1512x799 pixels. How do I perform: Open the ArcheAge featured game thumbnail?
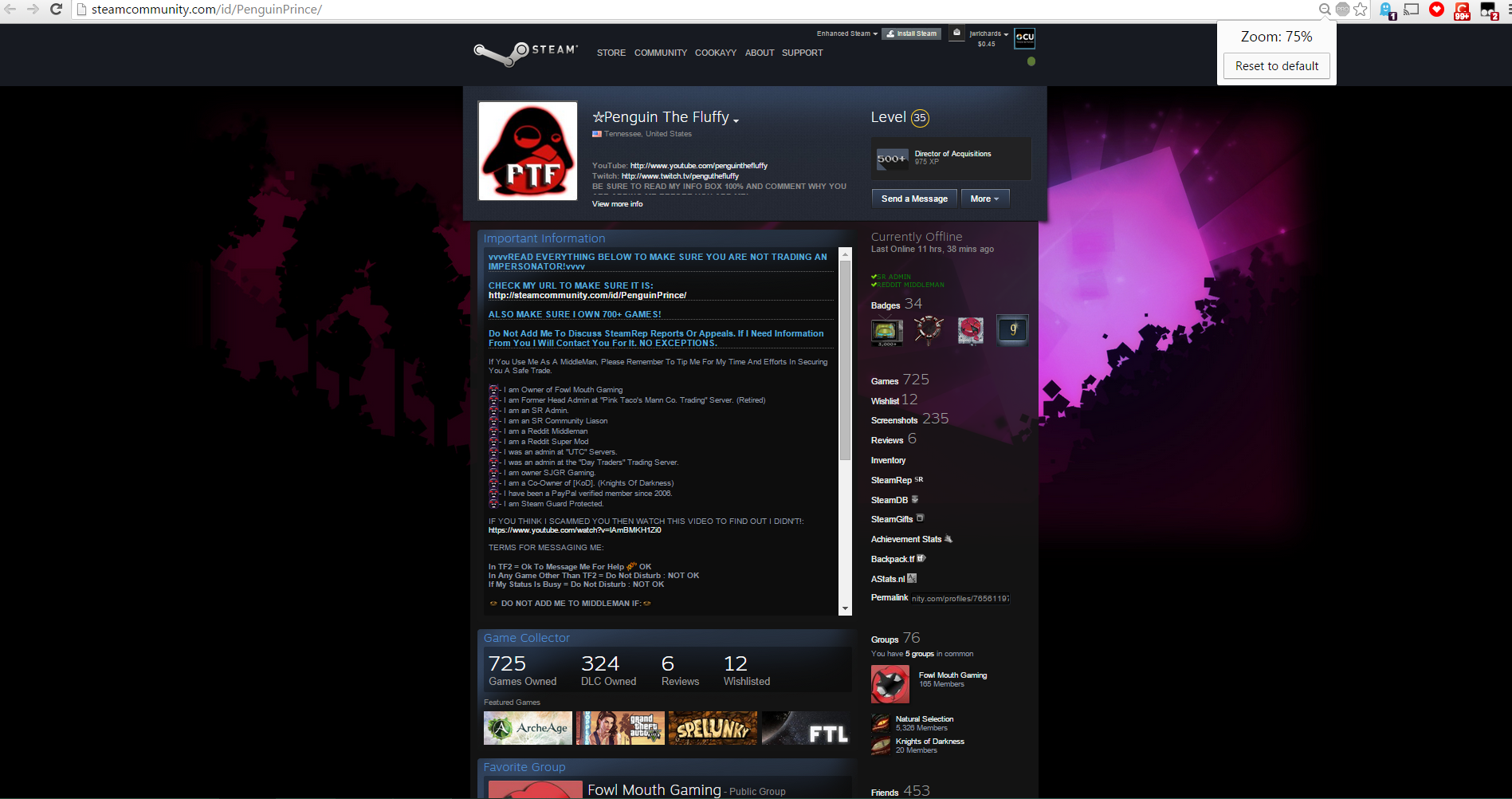point(528,728)
